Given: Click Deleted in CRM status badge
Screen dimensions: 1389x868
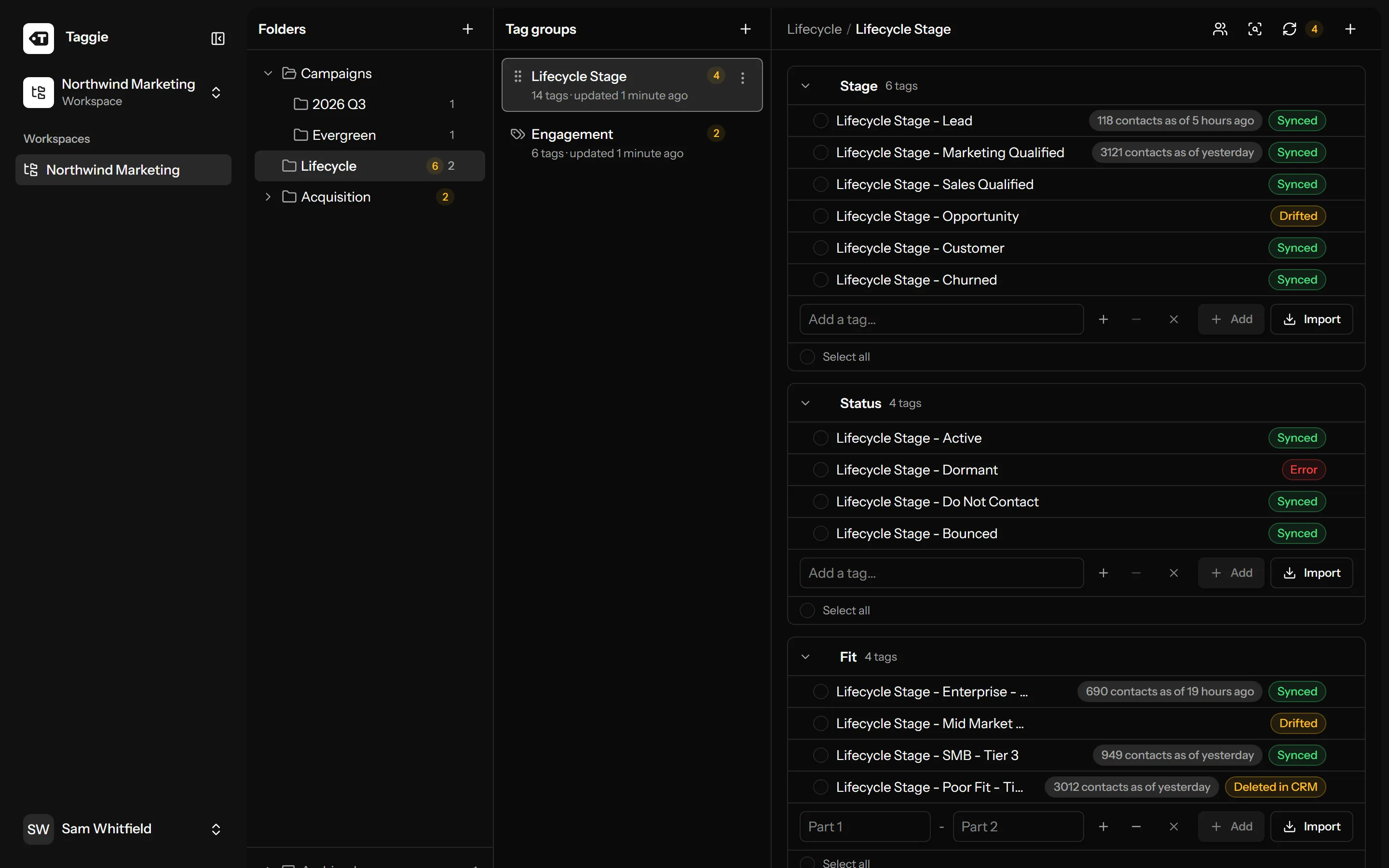Looking at the screenshot, I should click(1275, 787).
